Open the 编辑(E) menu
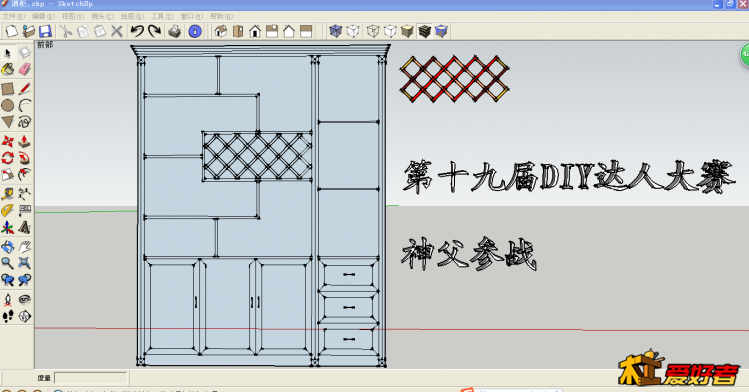The image size is (749, 392). 43,16
